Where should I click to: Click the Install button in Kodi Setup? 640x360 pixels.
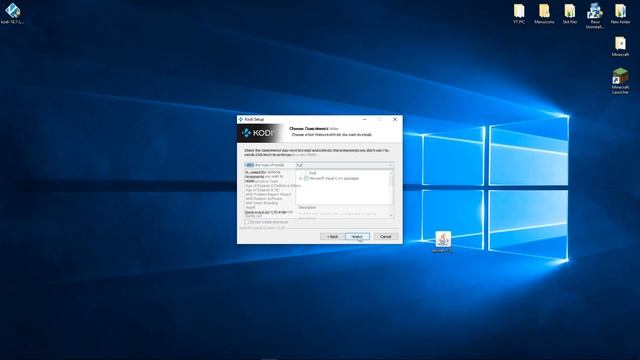click(357, 237)
